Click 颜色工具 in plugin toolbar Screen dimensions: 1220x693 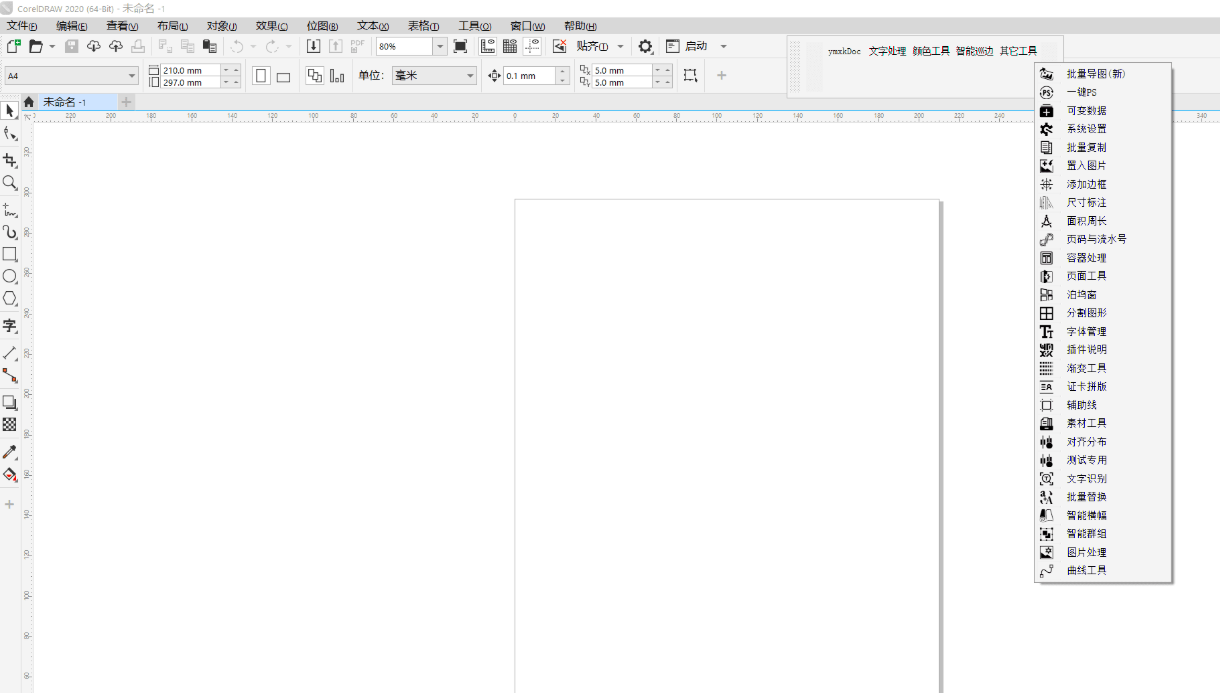point(931,51)
